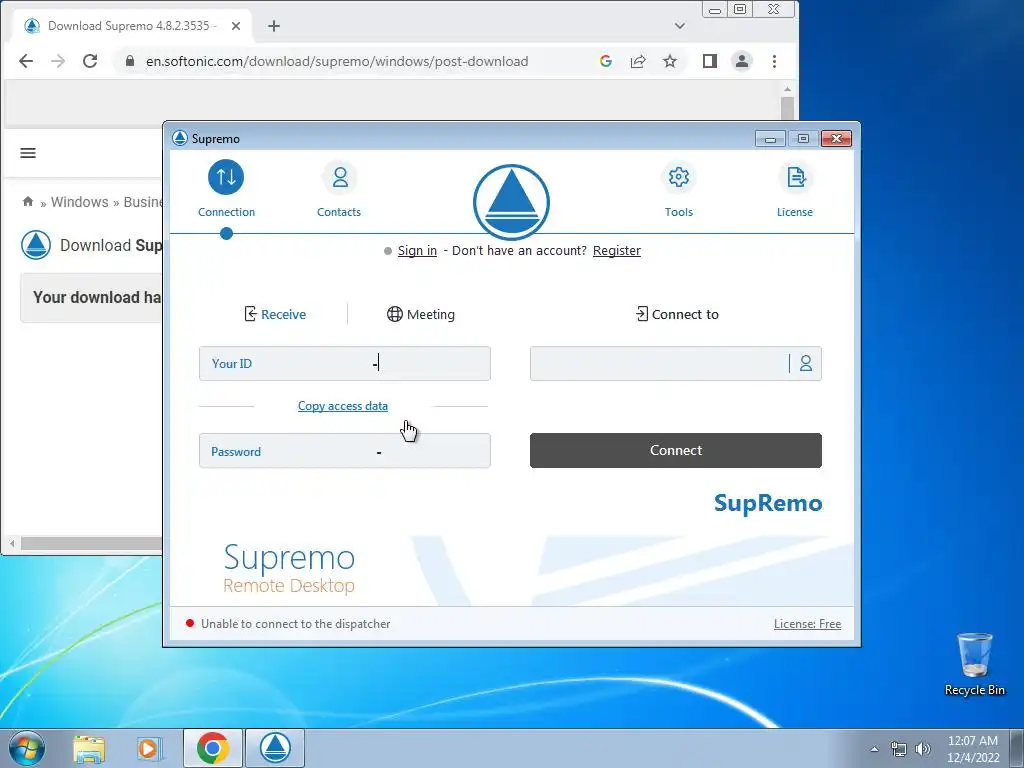1024x768 pixels.
Task: Click the Copy access data link
Action: (343, 406)
